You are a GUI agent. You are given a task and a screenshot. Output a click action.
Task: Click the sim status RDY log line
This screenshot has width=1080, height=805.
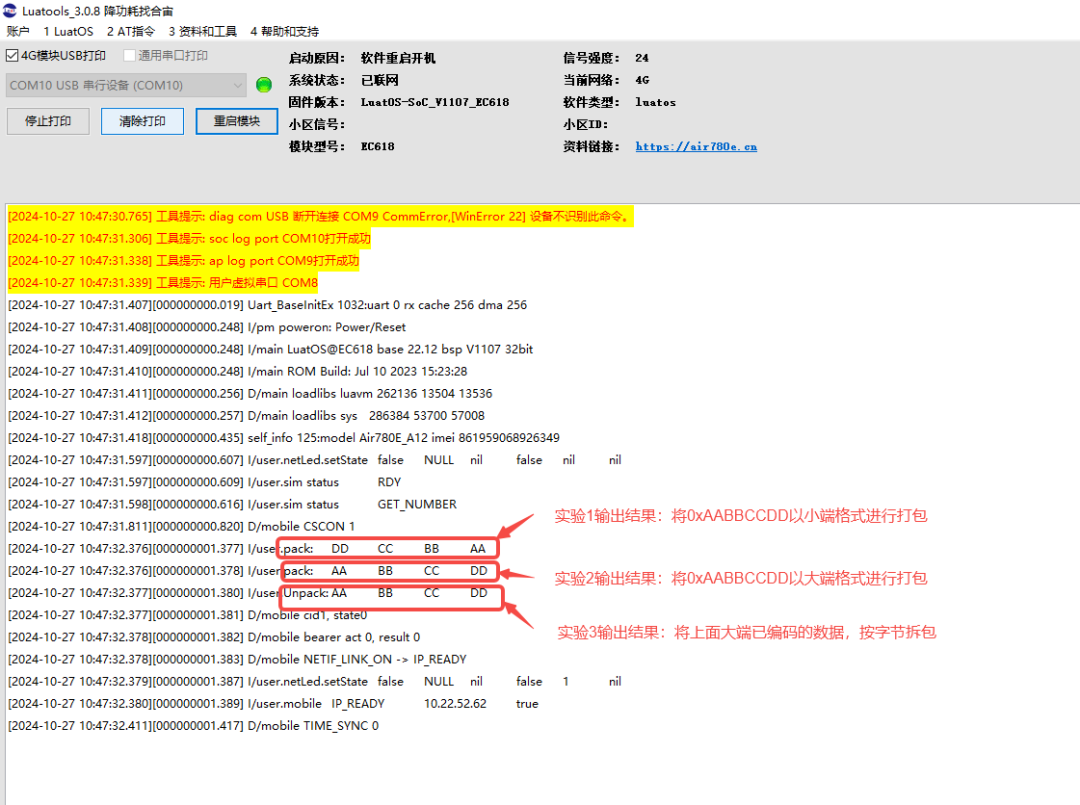pyautogui.click(x=205, y=482)
